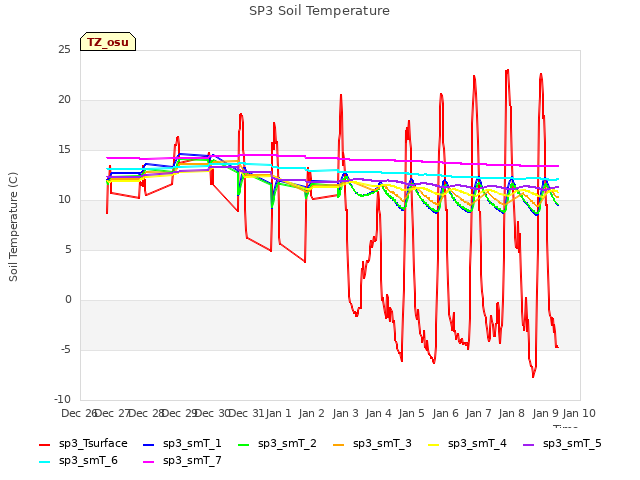This screenshot has height=480, width=640.
Task: Select the sp3_smT_7 legend label
Action: pyautogui.click(x=192, y=461)
